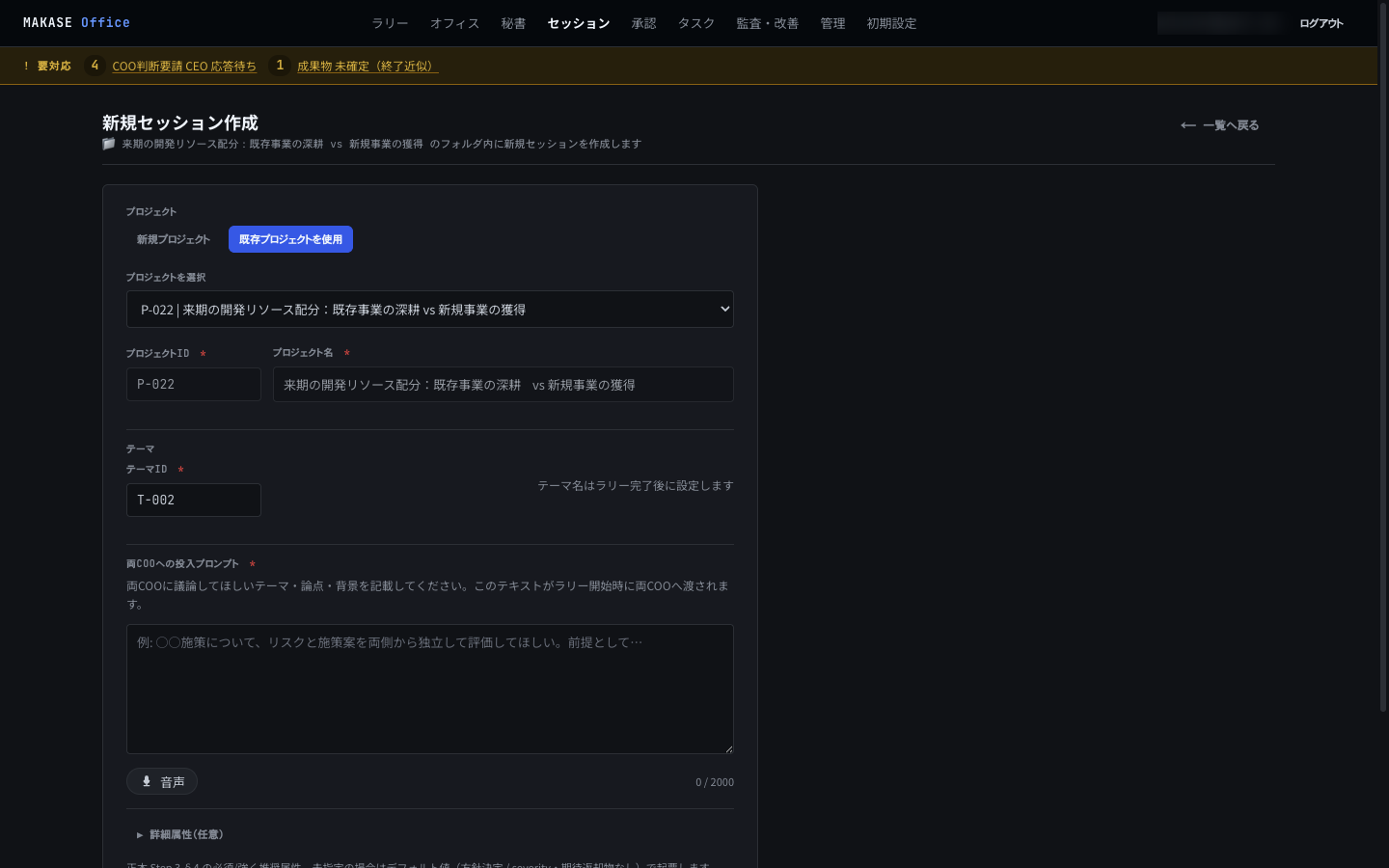1389x868 pixels.
Task: Go to the 秘書 page
Action: point(513,23)
